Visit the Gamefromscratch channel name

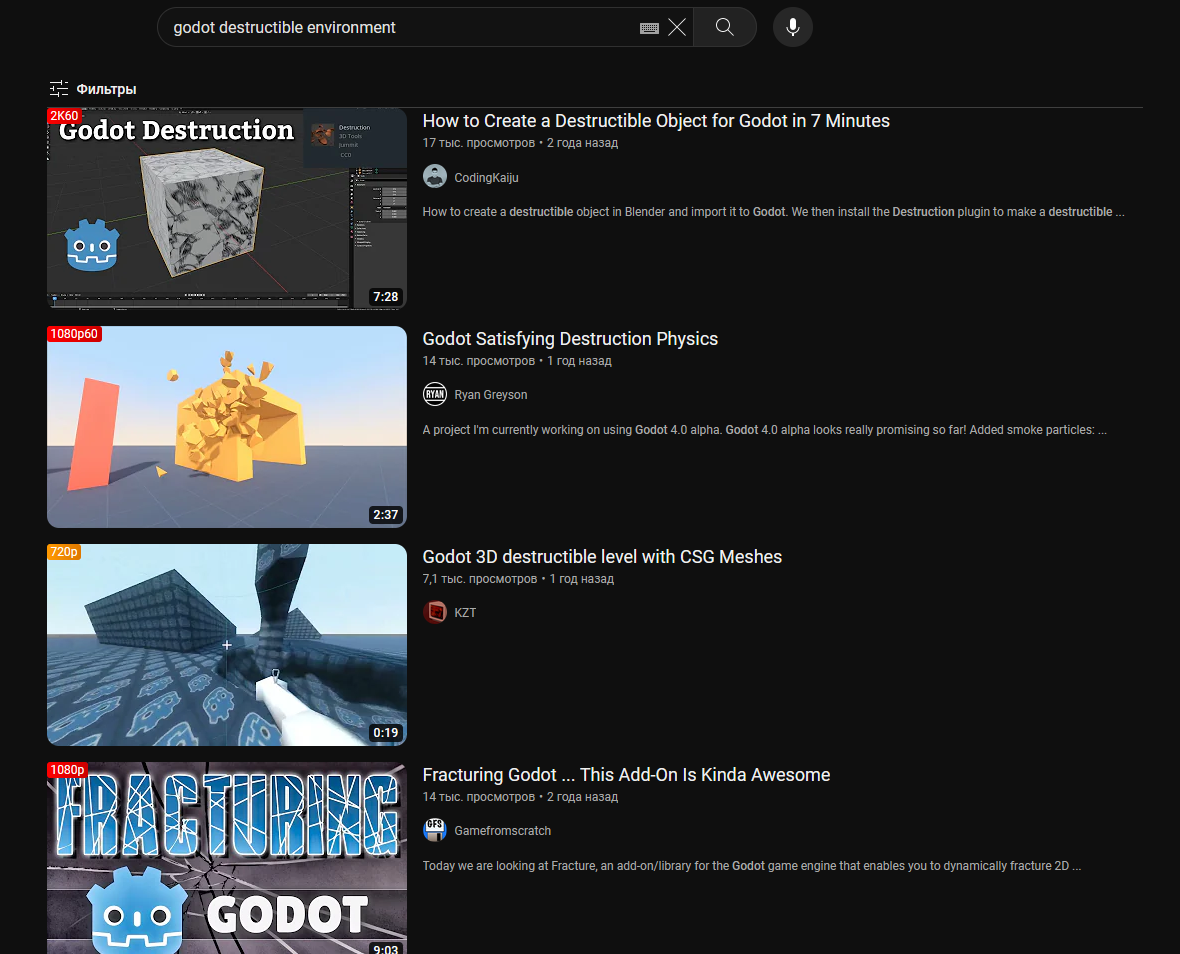click(503, 831)
